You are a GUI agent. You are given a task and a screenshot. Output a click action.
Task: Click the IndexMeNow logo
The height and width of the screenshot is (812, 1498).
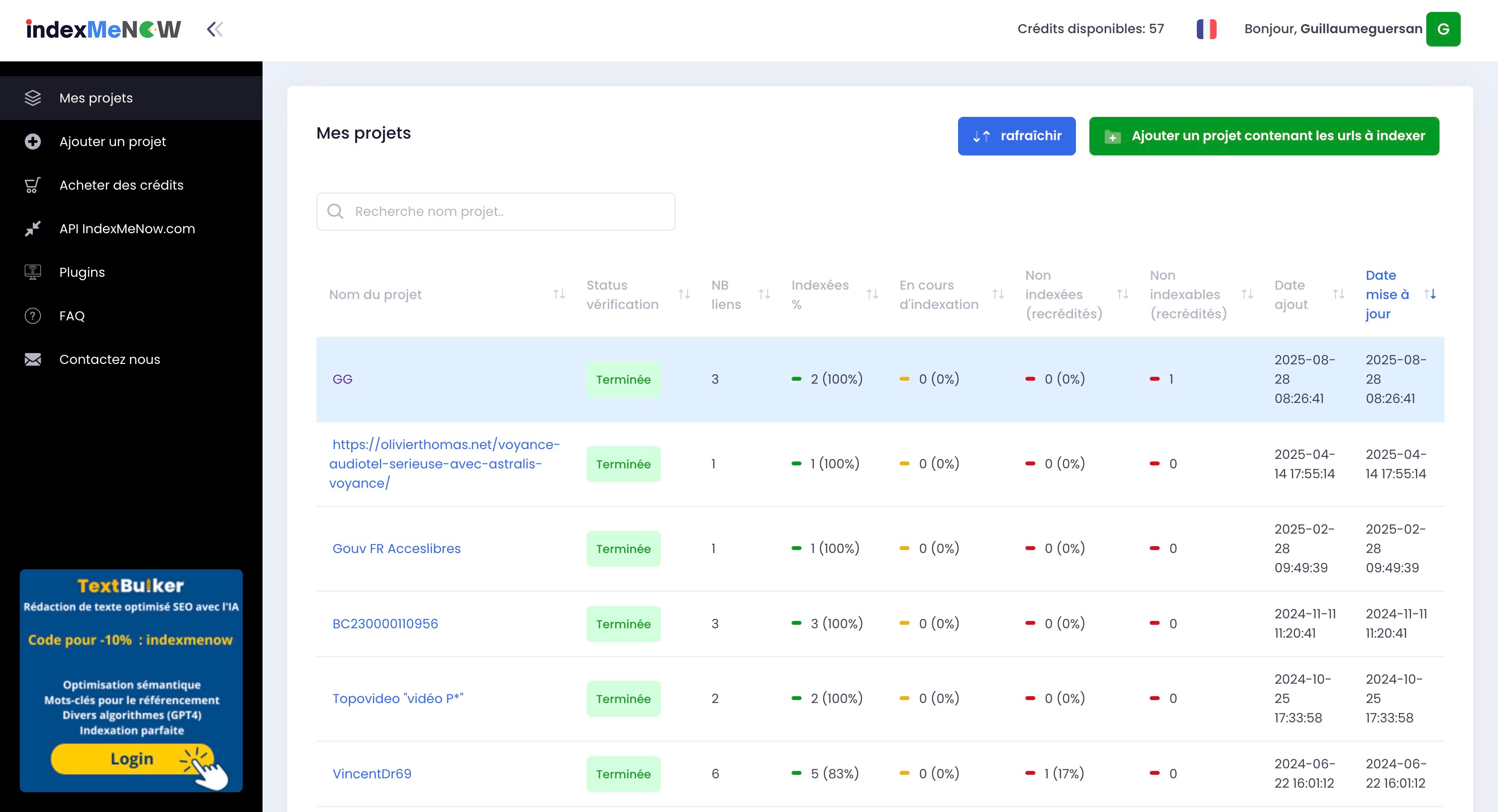(x=104, y=29)
